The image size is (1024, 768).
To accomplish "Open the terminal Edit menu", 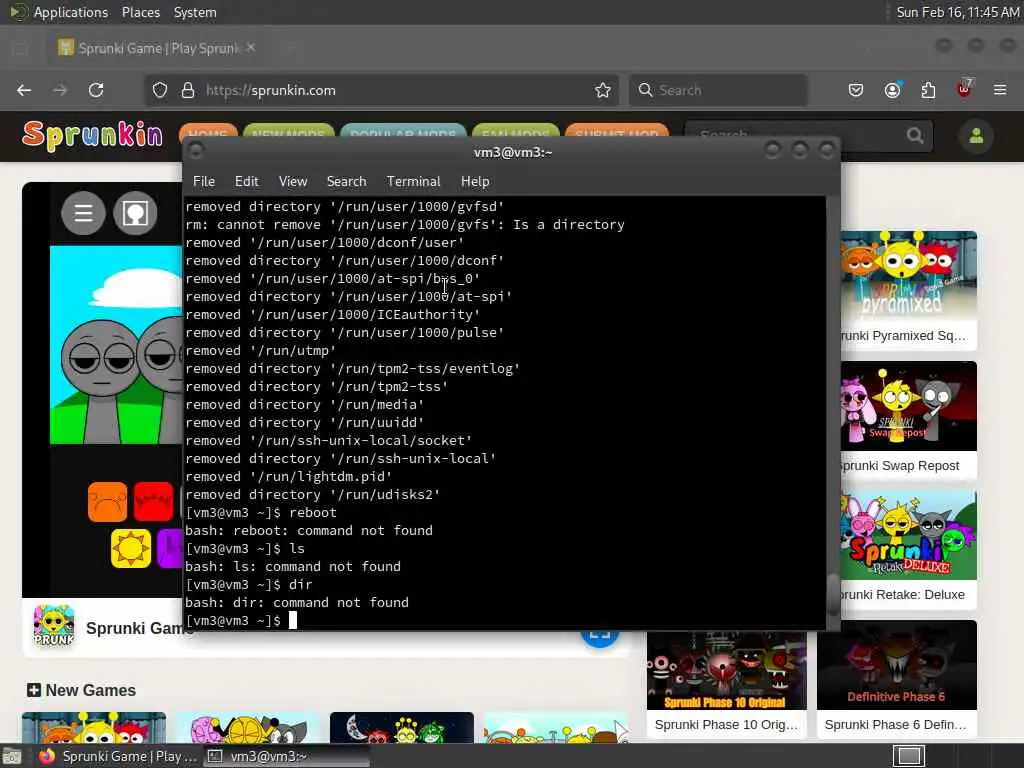I will point(247,182).
